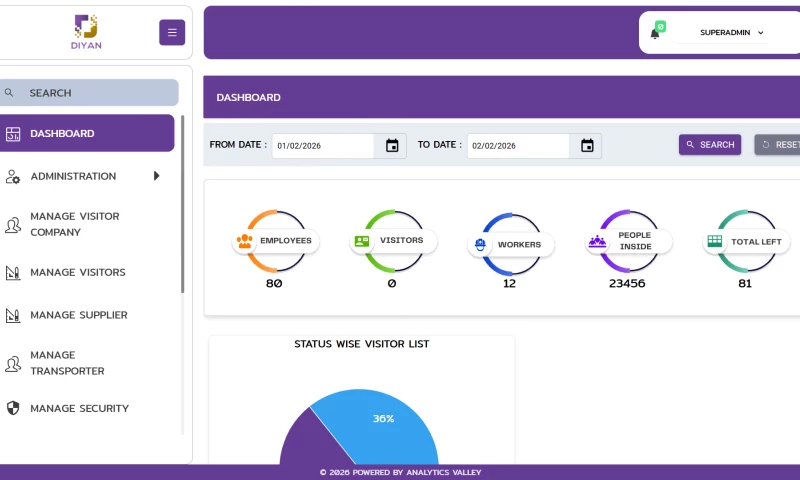Viewport: 800px width, 480px height.
Task: Click the orange Employees group icon
Action: coord(245,241)
